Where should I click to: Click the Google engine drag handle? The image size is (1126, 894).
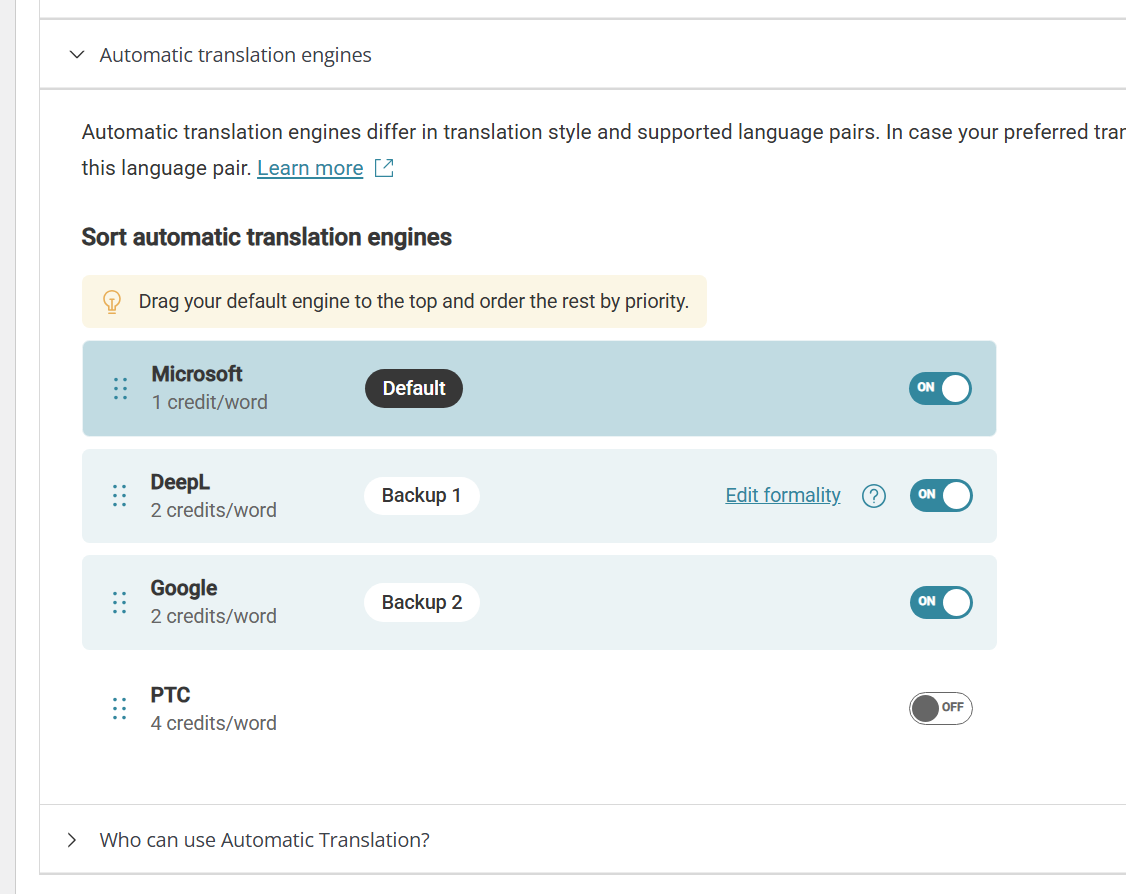point(120,602)
